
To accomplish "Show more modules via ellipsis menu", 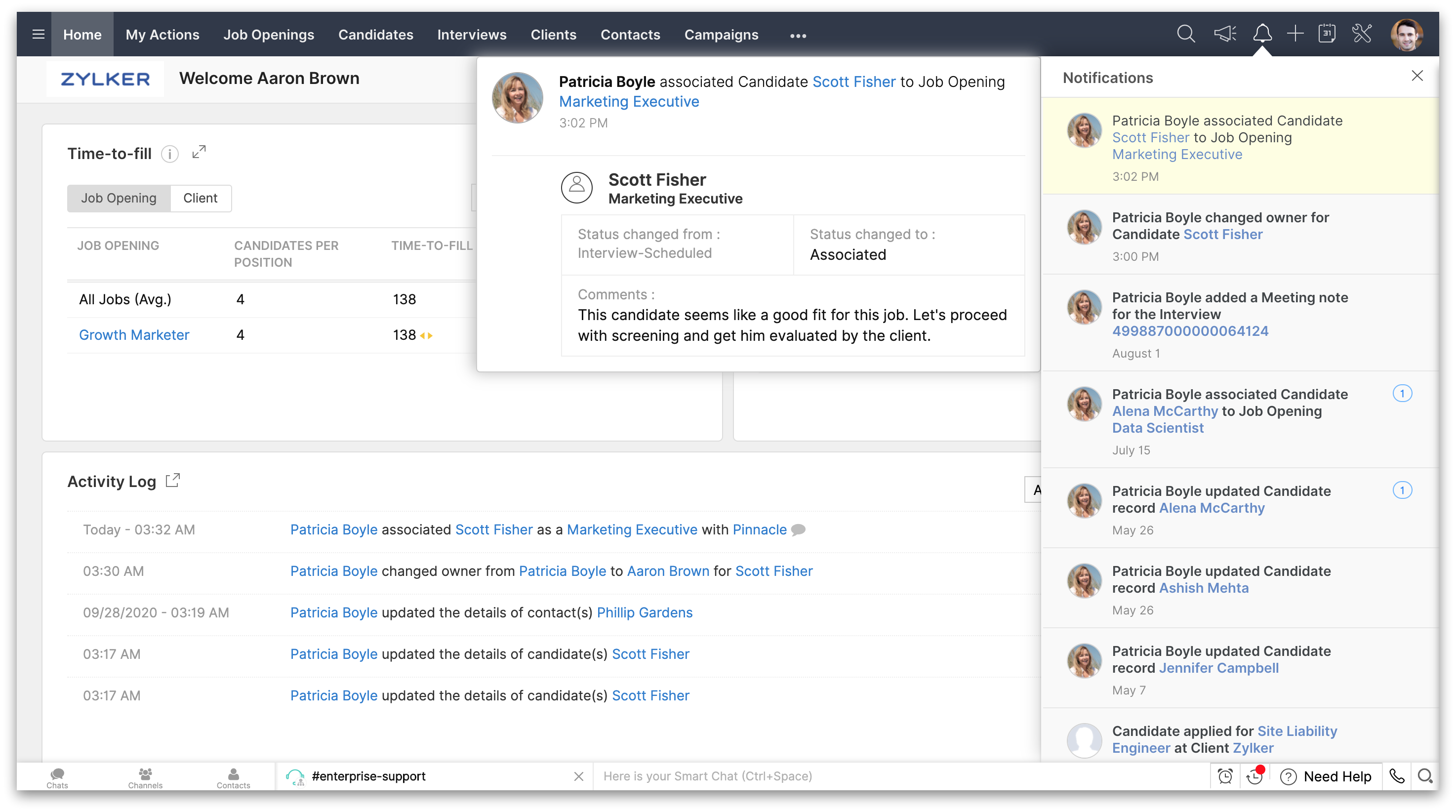I will [x=798, y=36].
